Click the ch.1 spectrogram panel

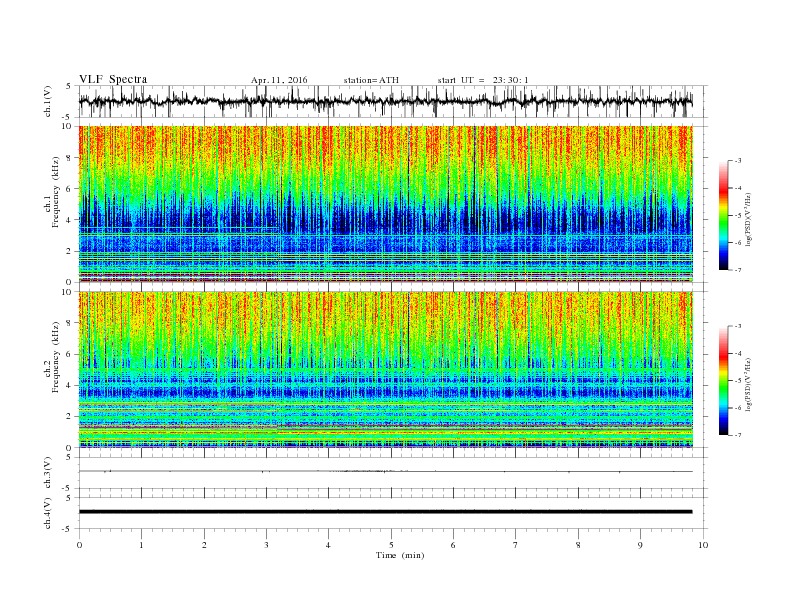click(x=385, y=204)
